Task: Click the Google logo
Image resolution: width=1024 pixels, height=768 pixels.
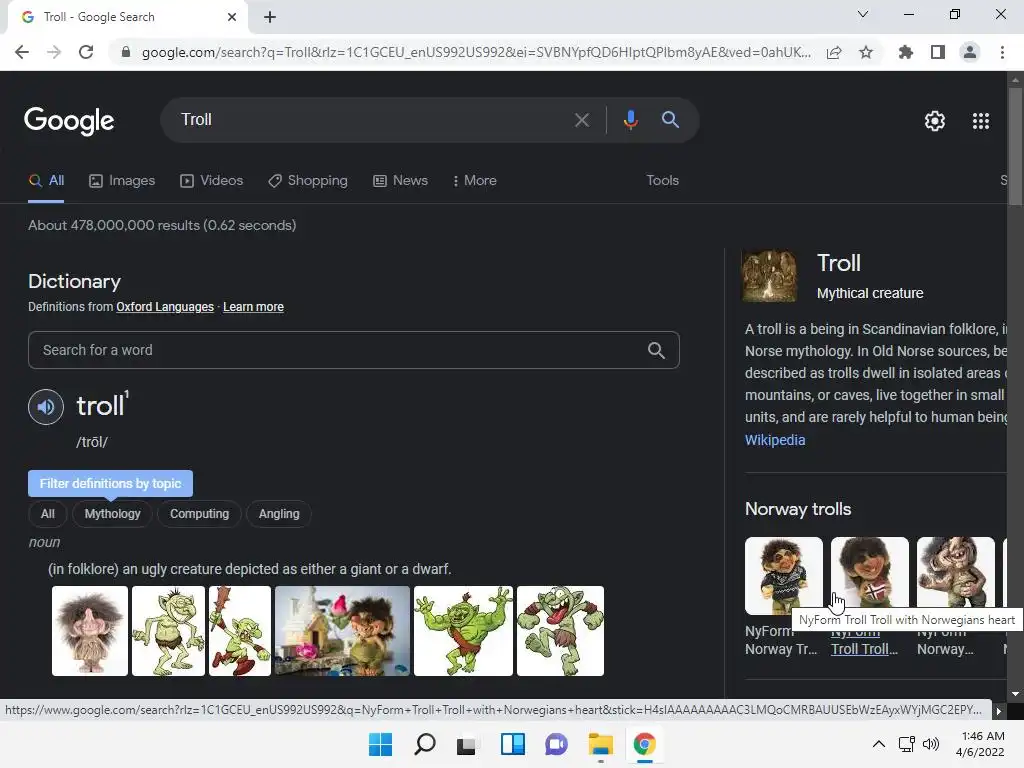Action: tap(69, 120)
